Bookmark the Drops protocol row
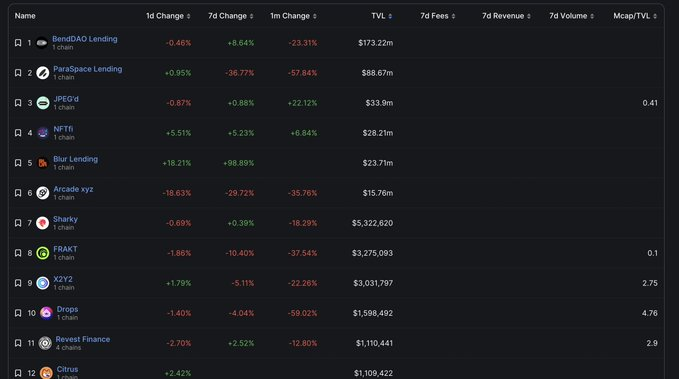 click(18, 313)
